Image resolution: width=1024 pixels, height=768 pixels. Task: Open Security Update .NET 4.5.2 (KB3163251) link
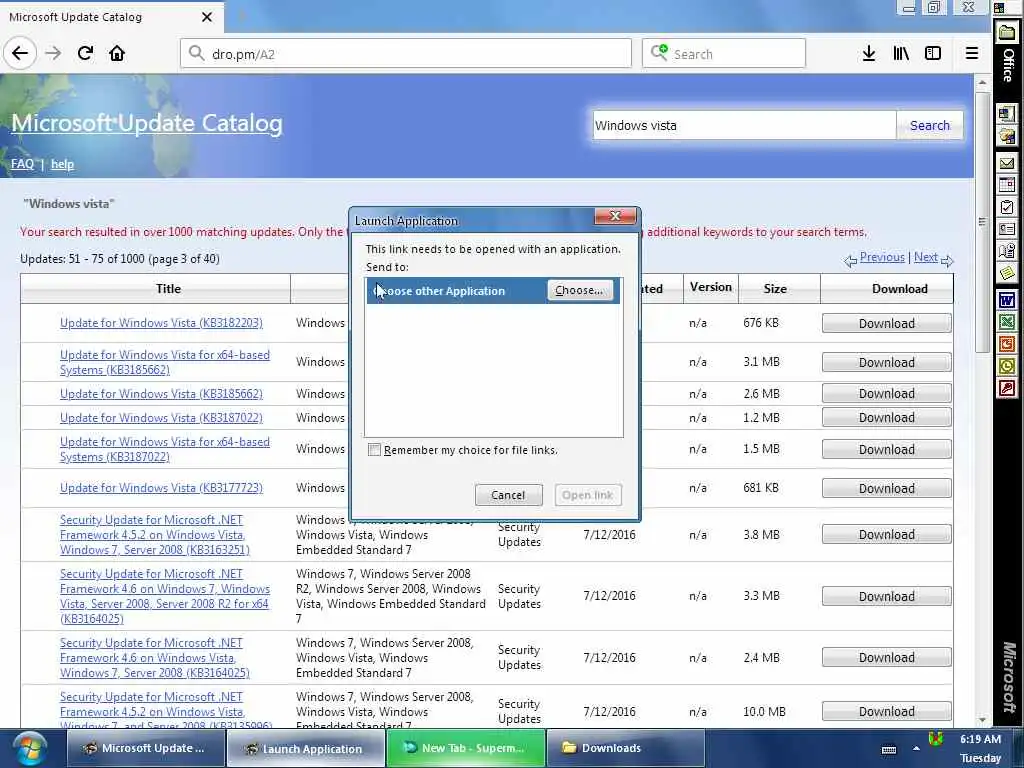pyautogui.click(x=155, y=535)
